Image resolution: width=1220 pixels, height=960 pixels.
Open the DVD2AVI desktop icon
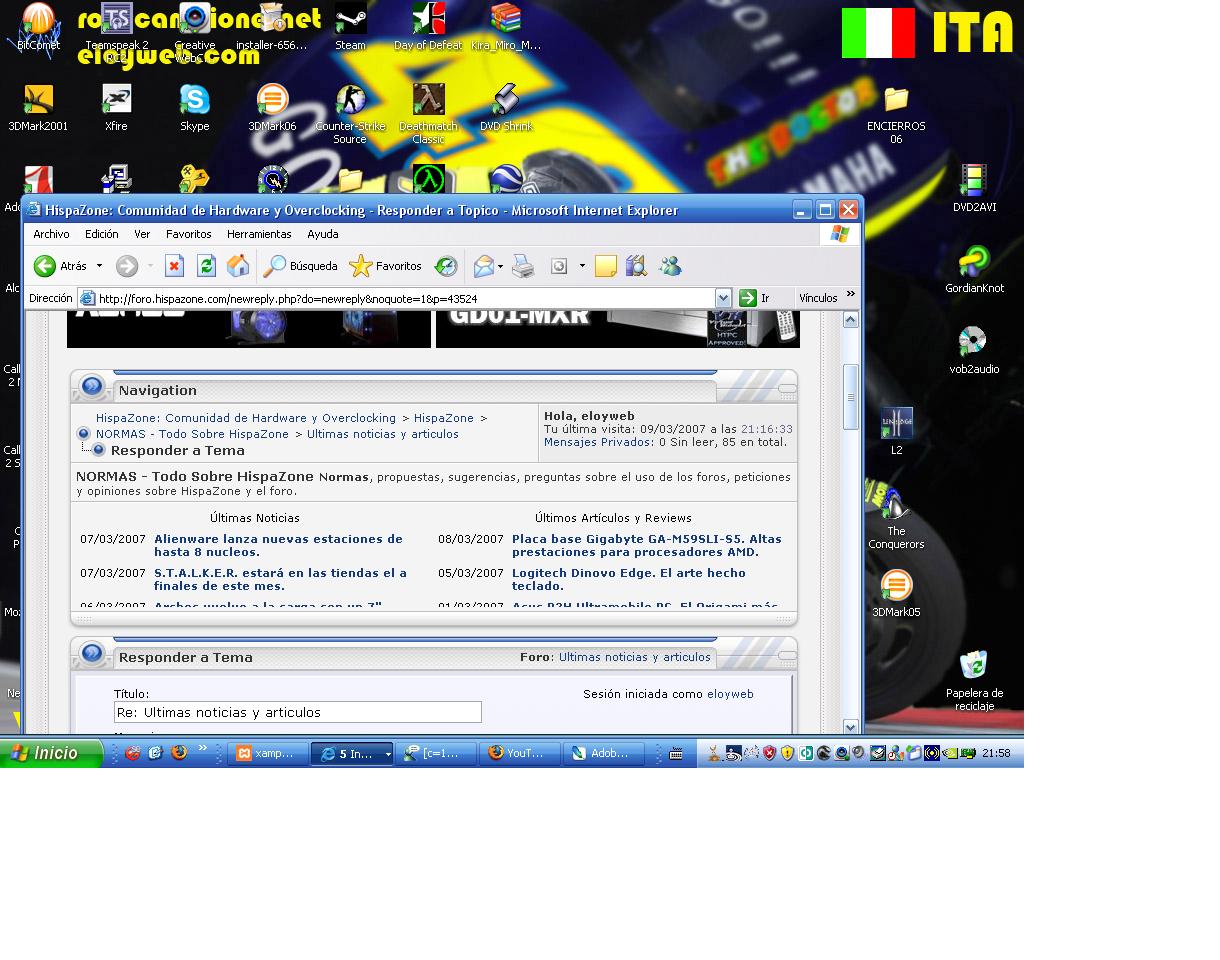pyautogui.click(x=974, y=189)
